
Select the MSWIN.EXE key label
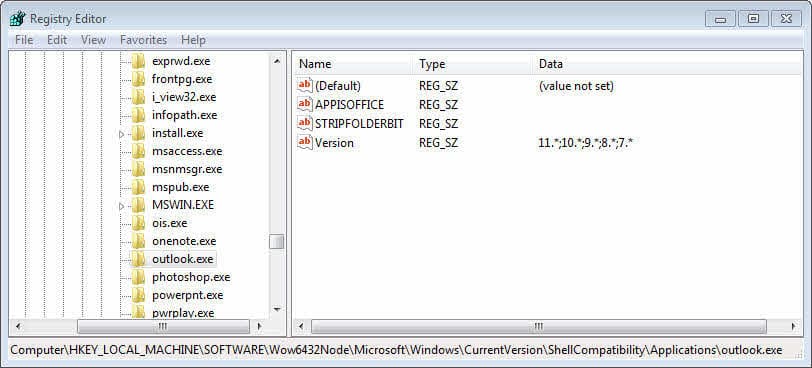[x=183, y=205]
